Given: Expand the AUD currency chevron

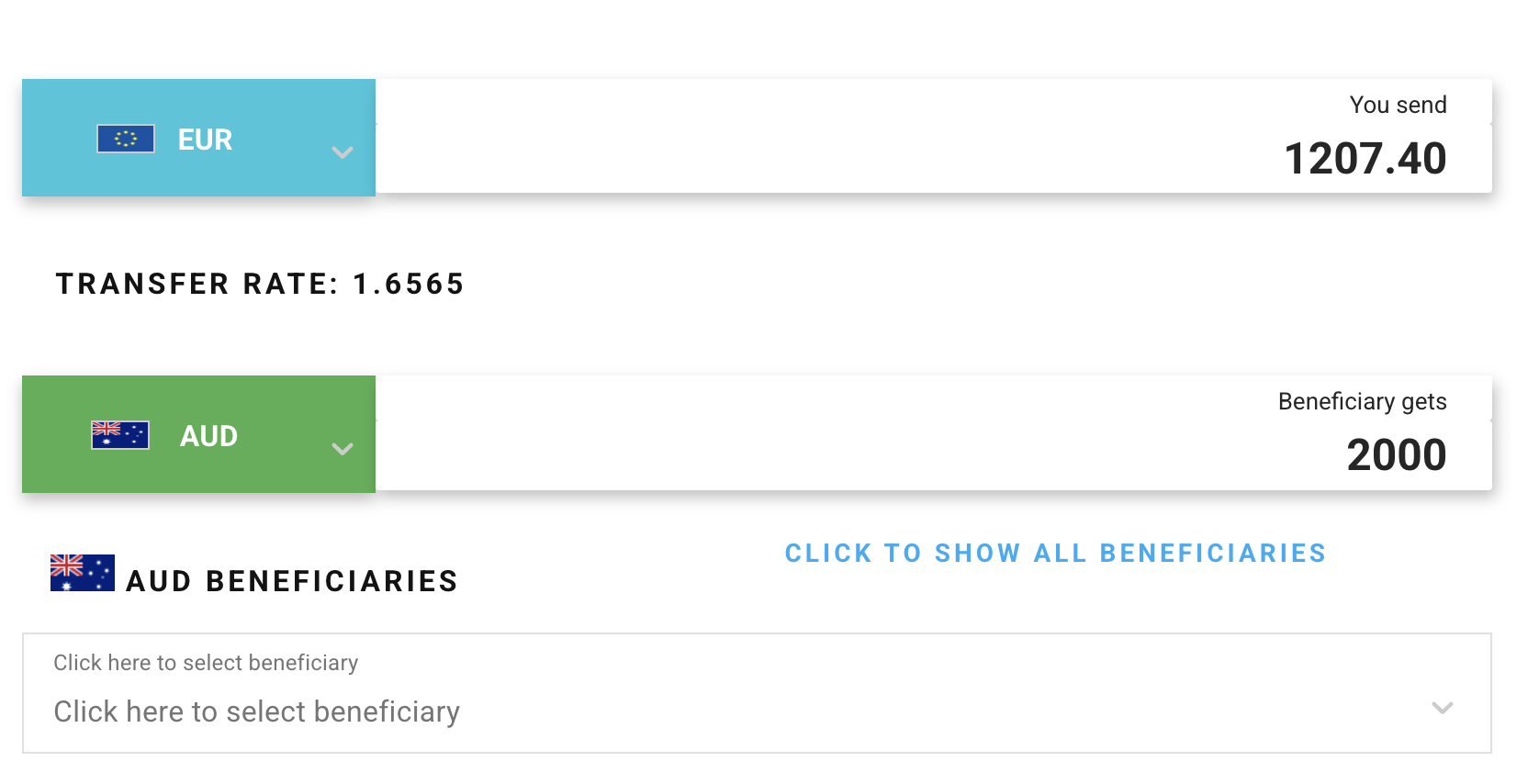Looking at the screenshot, I should pyautogui.click(x=343, y=449).
